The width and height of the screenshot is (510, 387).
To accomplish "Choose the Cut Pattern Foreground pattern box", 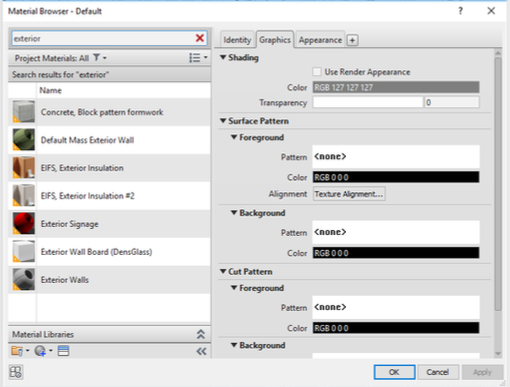I will coord(396,307).
